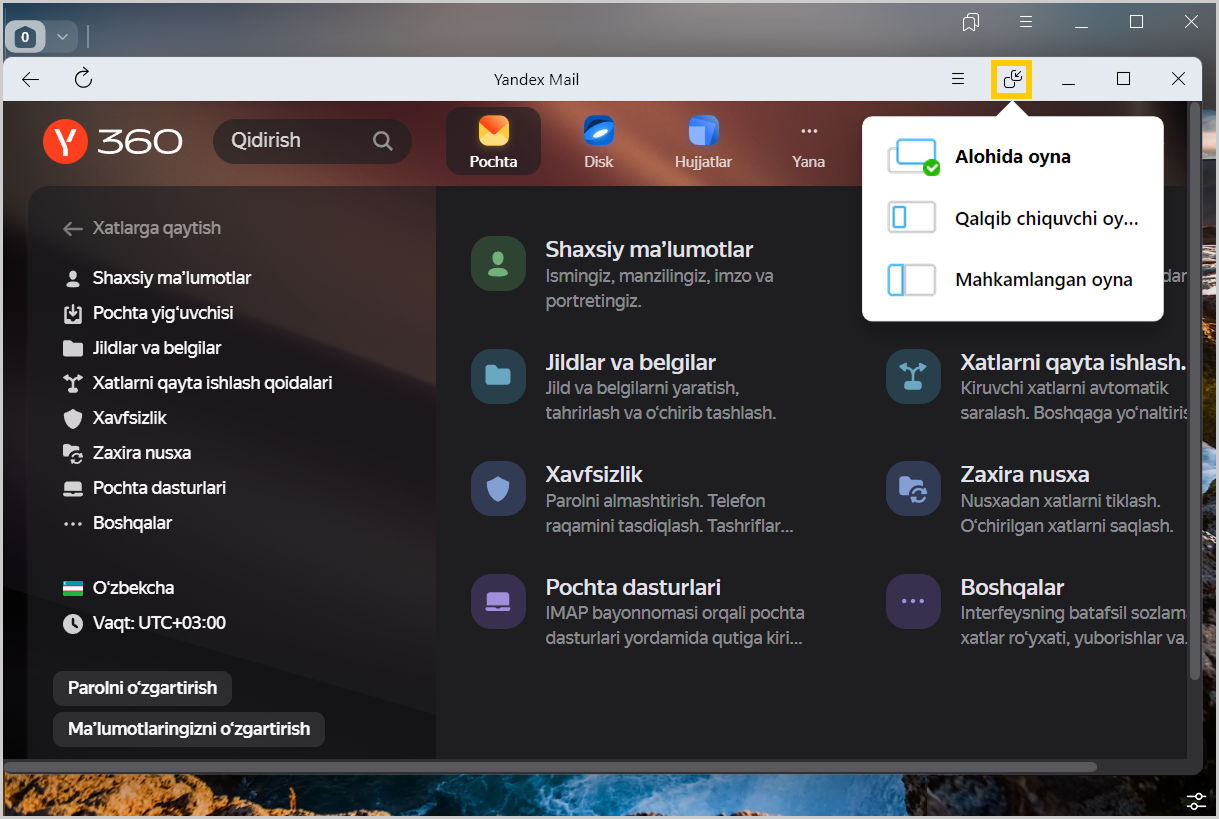Open Pochta yig'uvchisi in sidebar
Viewport: 1219px width, 819px height.
point(162,313)
